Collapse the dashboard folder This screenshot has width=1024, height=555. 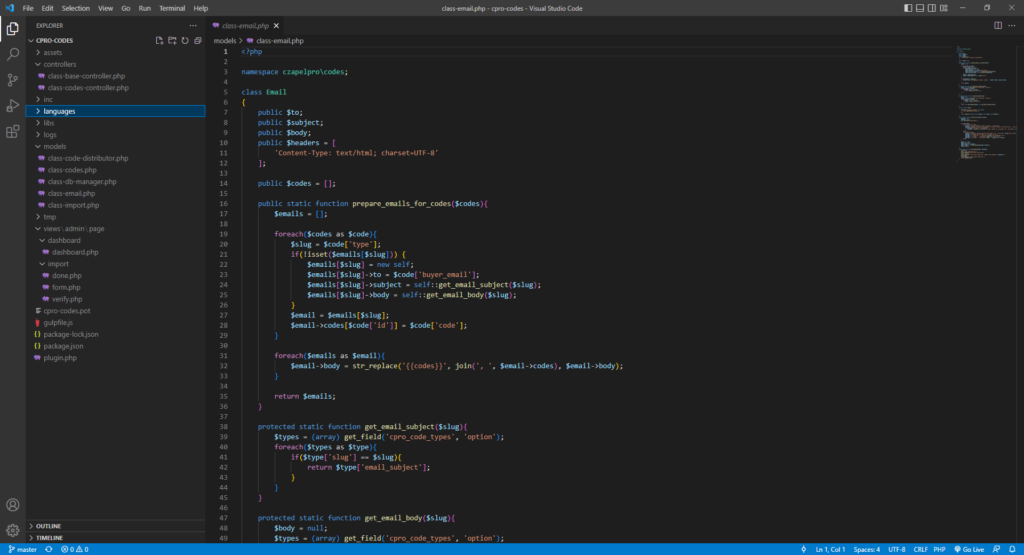click(64, 240)
